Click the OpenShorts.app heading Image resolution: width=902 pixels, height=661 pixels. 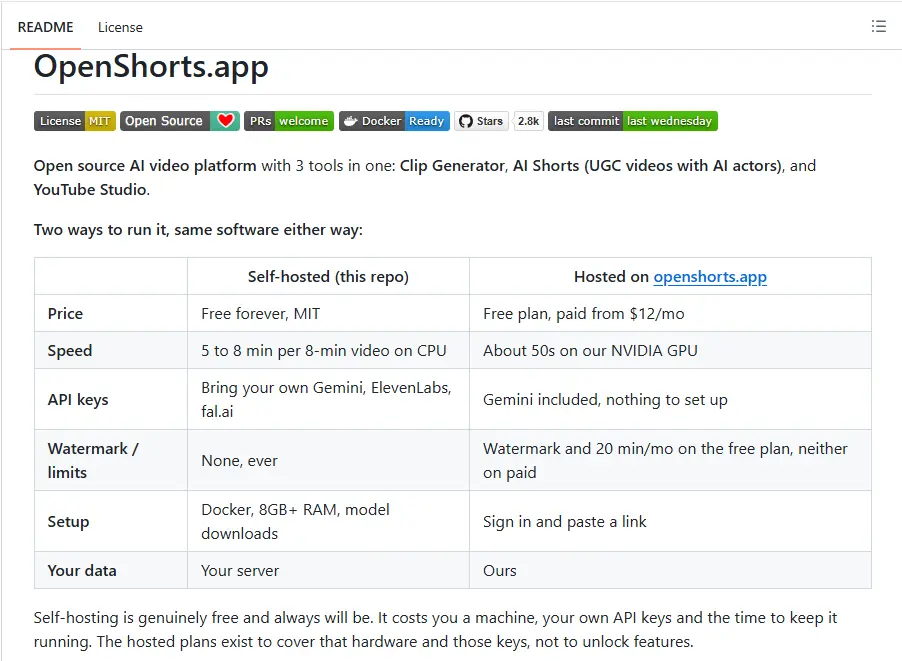pos(151,67)
